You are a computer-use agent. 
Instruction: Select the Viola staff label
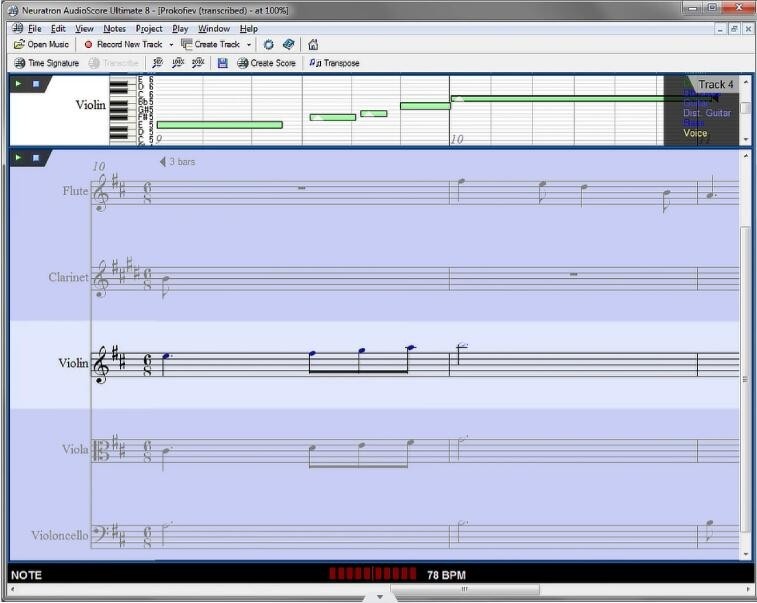(75, 449)
